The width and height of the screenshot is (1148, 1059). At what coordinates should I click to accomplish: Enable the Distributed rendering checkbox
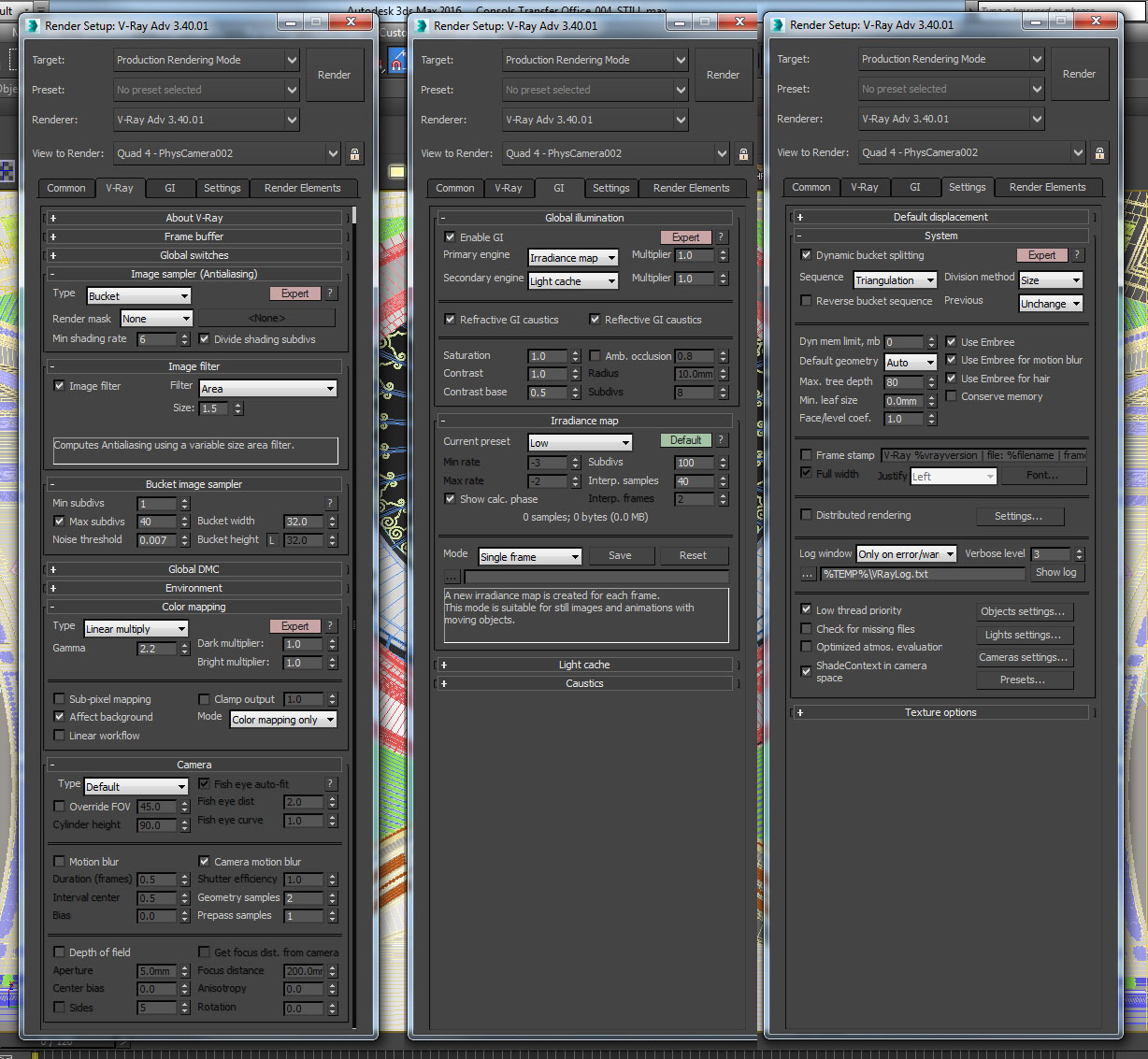806,515
